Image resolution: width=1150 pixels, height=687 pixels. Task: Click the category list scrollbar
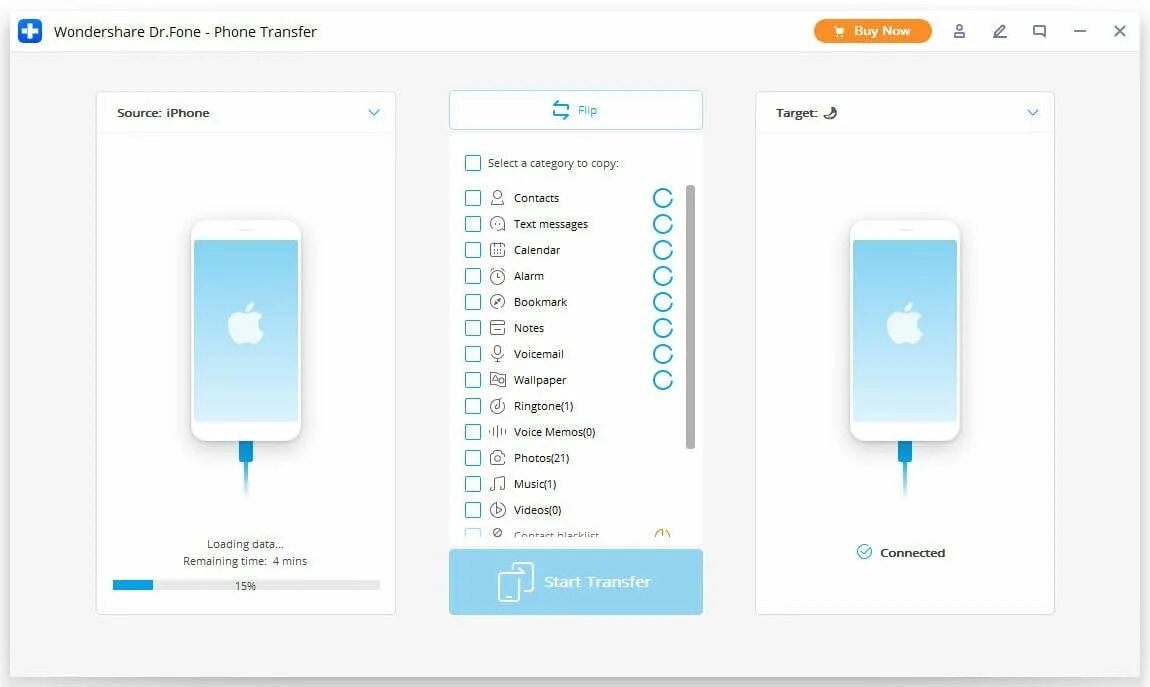tap(690, 317)
